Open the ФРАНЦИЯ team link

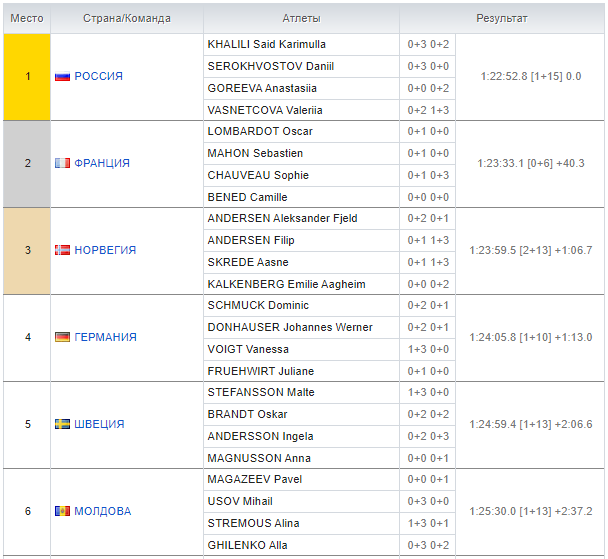pyautogui.click(x=102, y=164)
